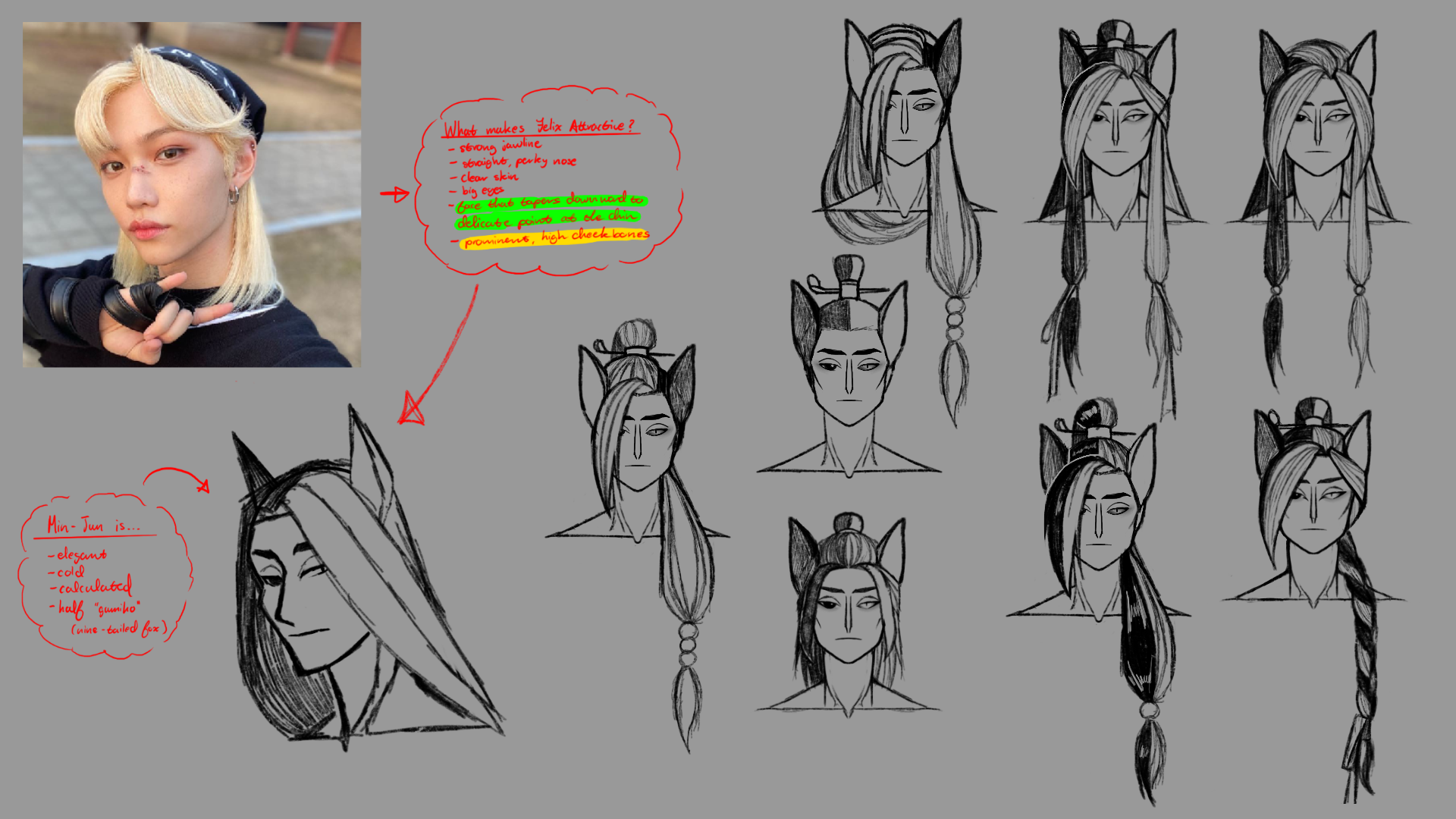Click the "calculated" trait note

pyautogui.click(x=93, y=586)
